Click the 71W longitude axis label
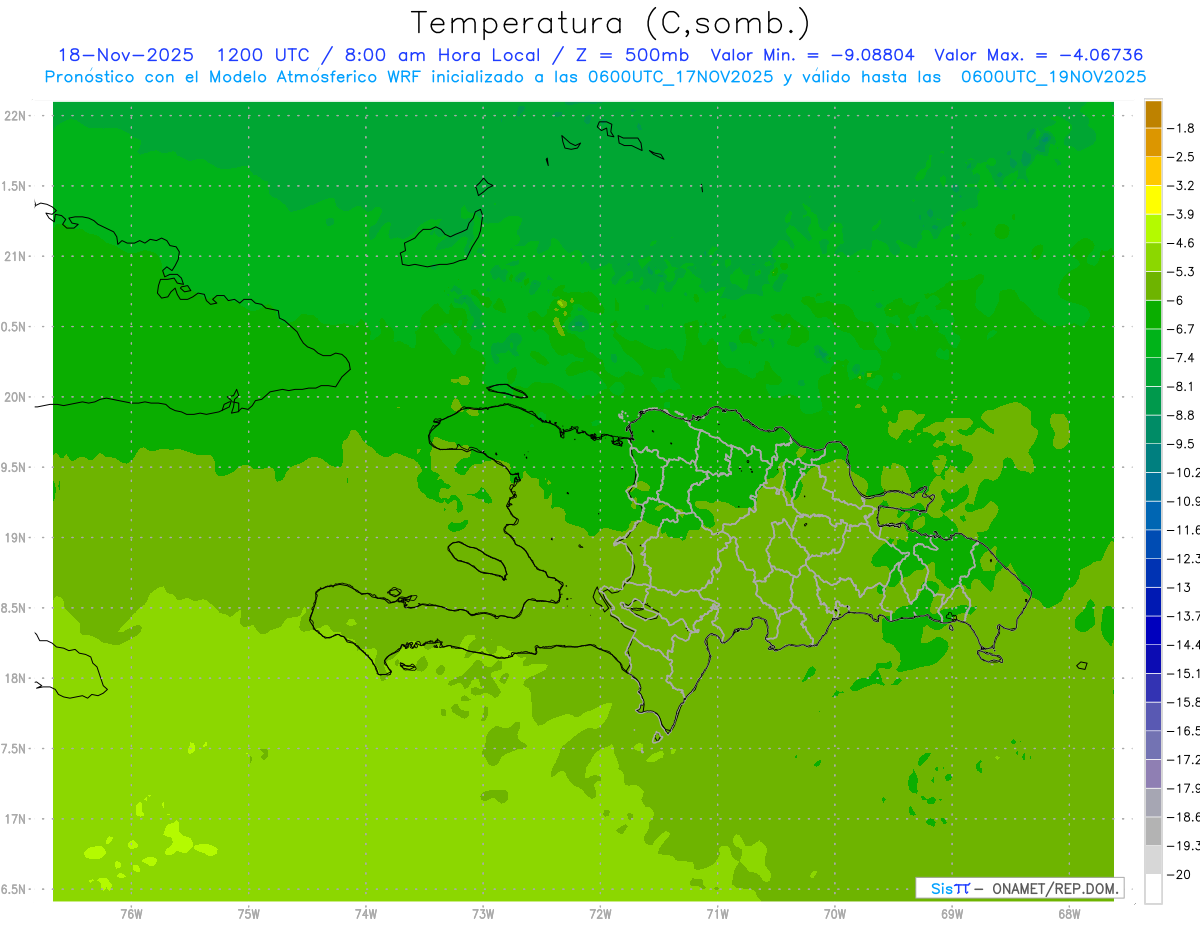The height and width of the screenshot is (927, 1200). pyautogui.click(x=717, y=914)
